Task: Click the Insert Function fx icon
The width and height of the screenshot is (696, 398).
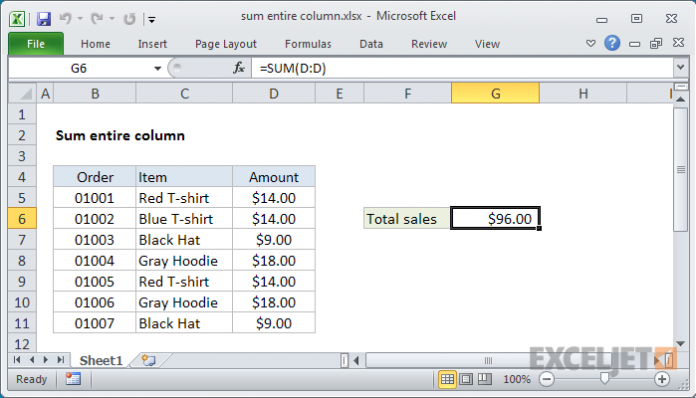Action: click(238, 68)
